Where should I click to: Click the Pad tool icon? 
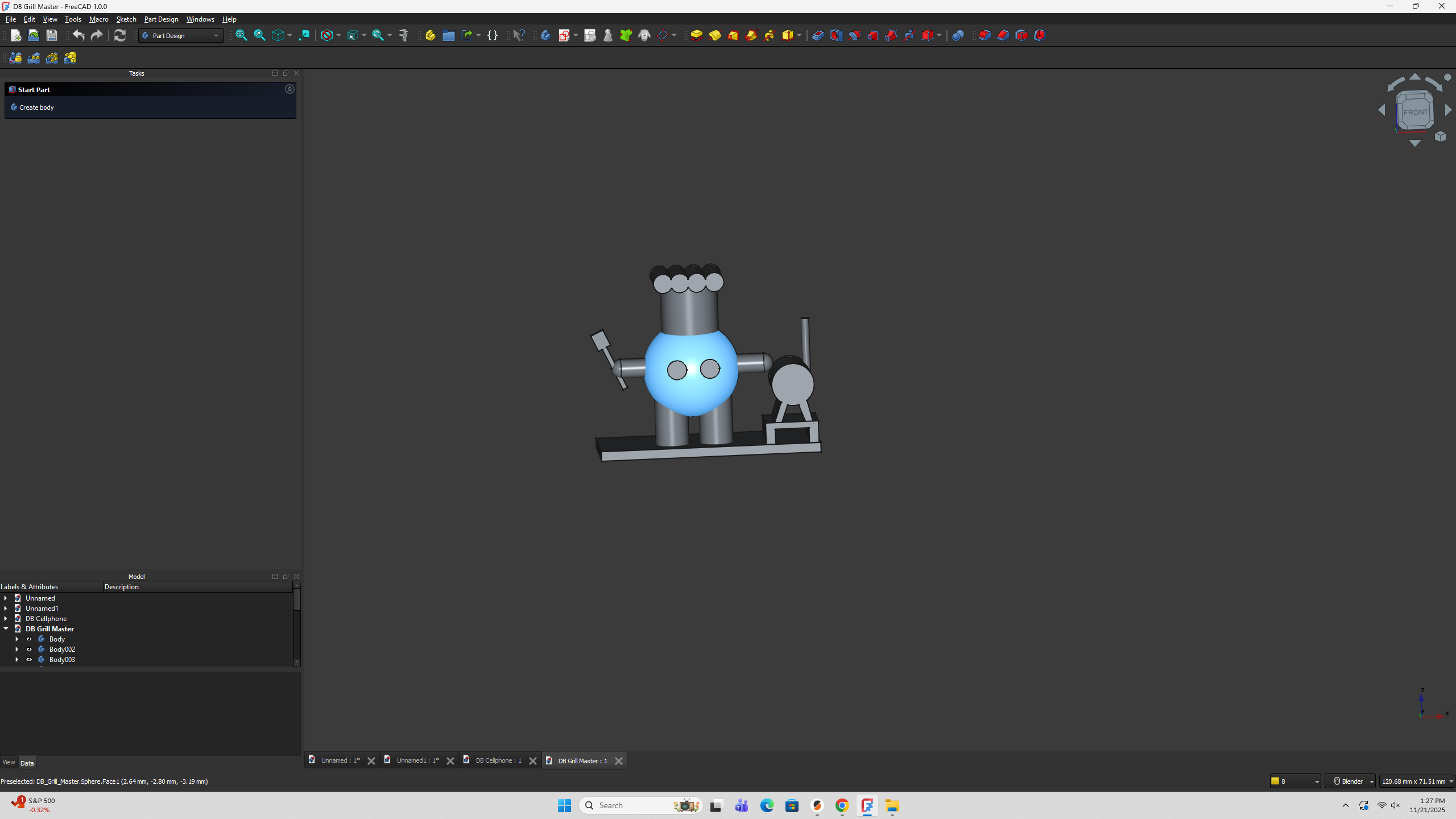(697, 35)
